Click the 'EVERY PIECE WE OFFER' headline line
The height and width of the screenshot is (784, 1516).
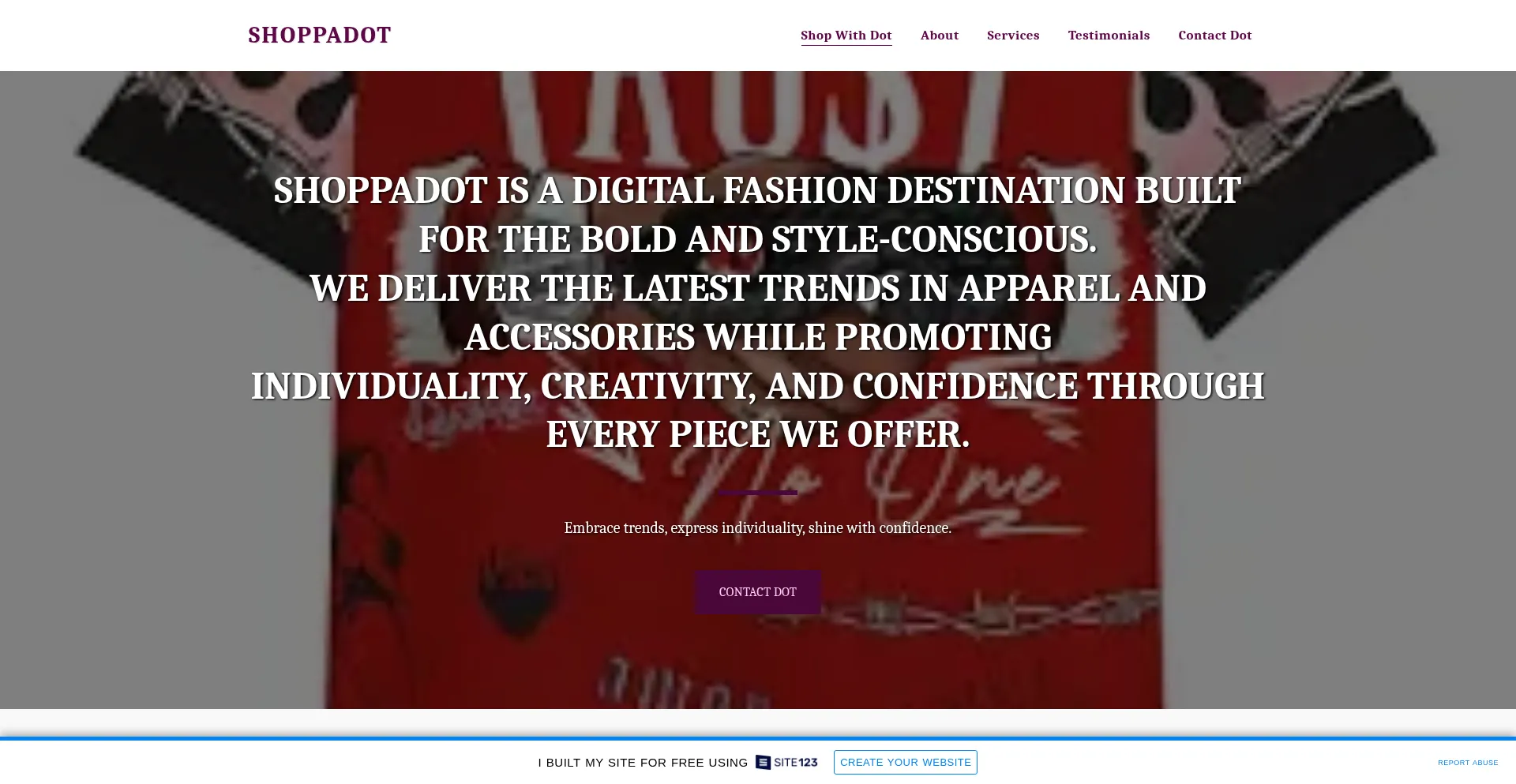coord(757,434)
